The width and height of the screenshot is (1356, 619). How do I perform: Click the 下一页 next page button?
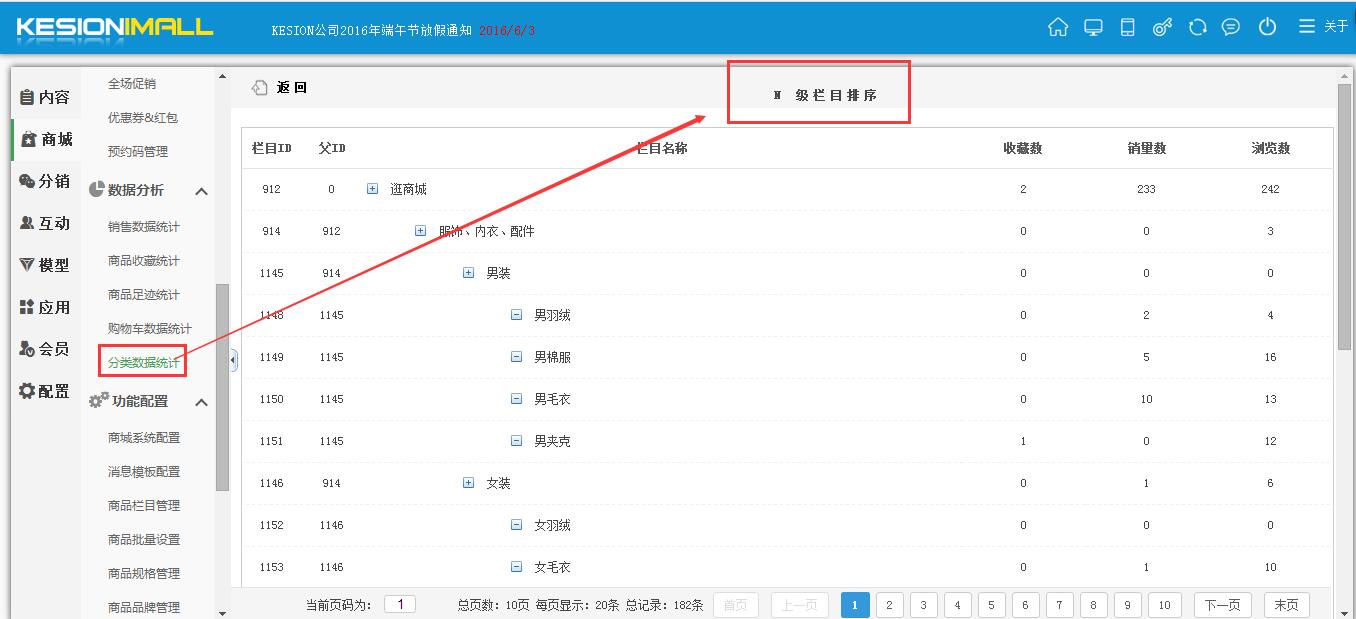pos(1222,605)
